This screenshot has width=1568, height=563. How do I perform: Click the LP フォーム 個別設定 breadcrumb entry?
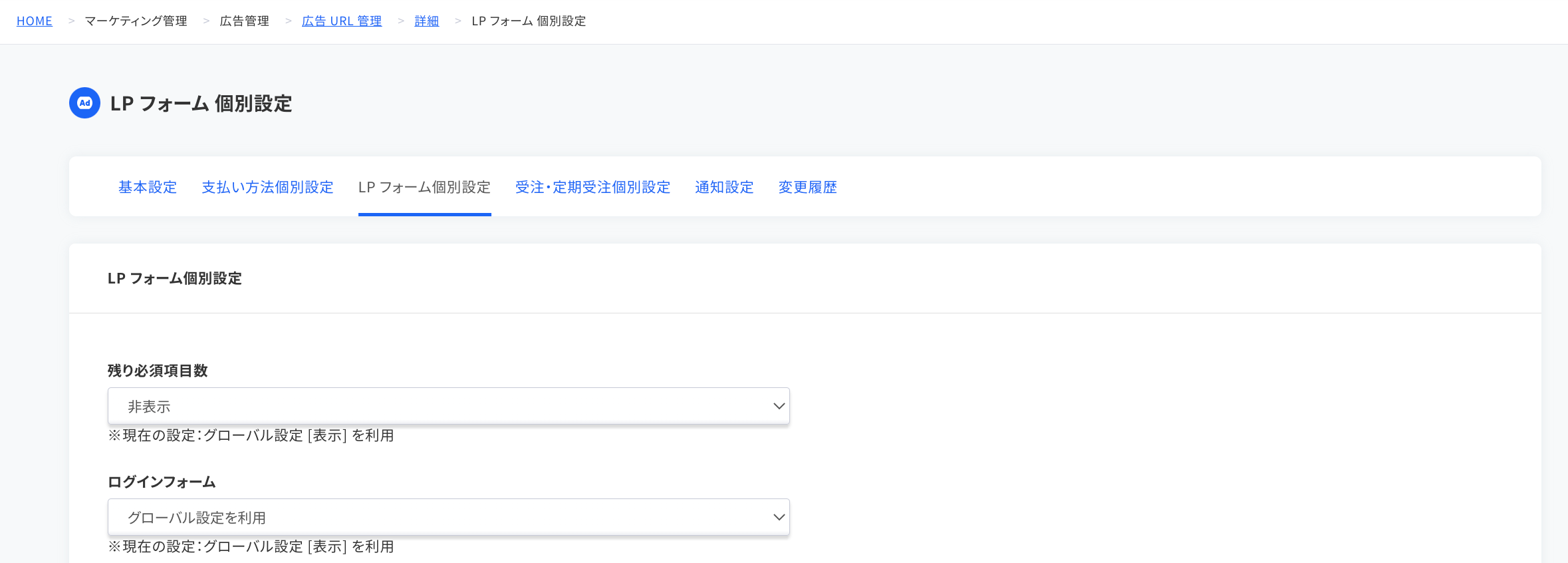point(529,21)
